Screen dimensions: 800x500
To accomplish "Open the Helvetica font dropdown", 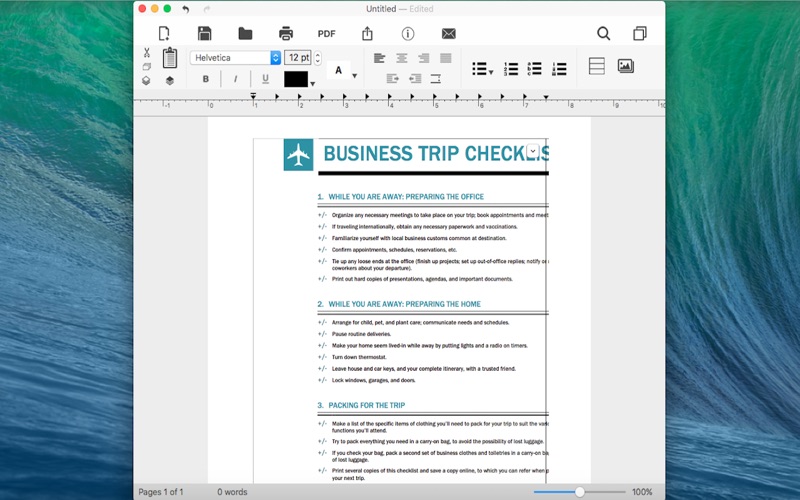I will click(x=235, y=58).
